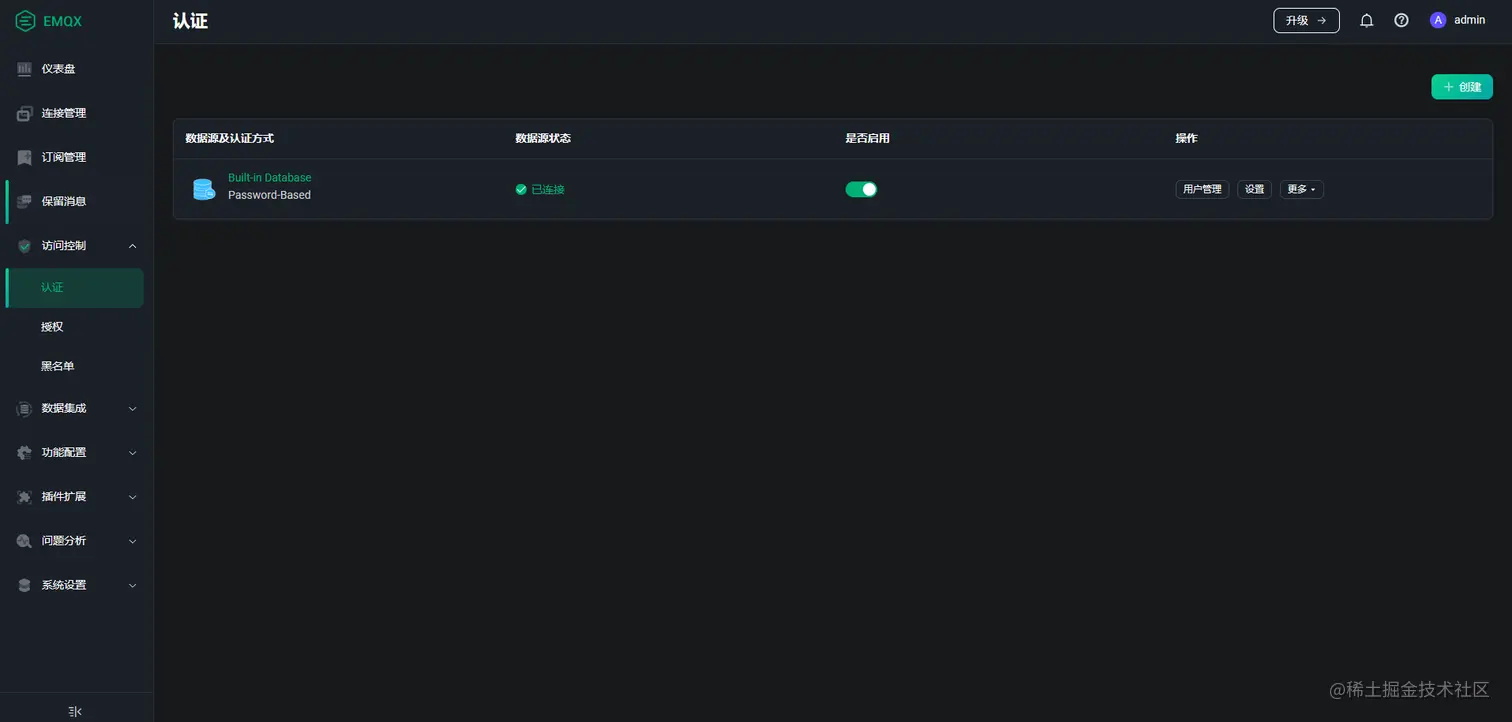Open the help question mark icon
The height and width of the screenshot is (722, 1512).
coord(1401,20)
